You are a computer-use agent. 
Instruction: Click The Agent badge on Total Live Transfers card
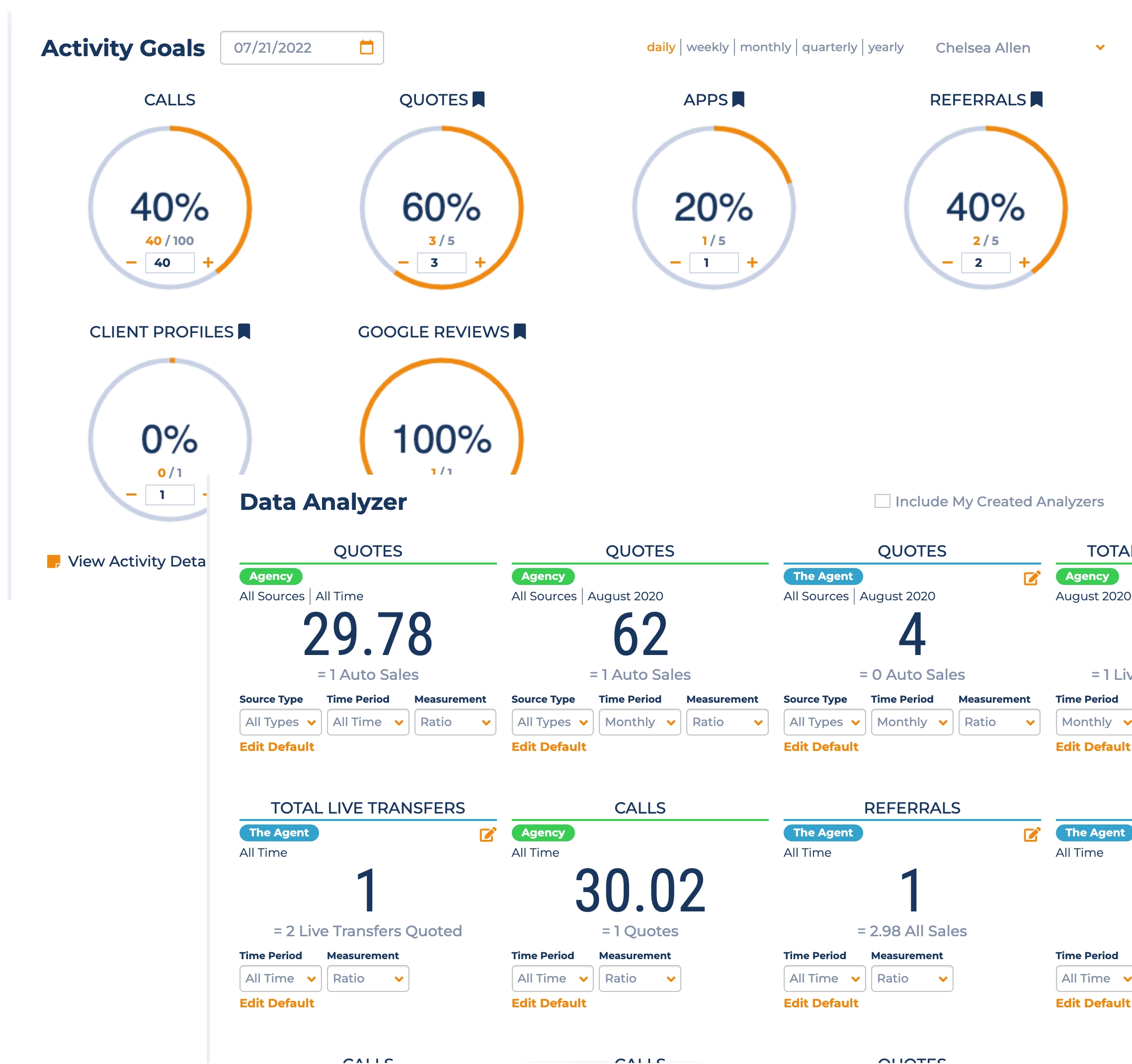pos(279,833)
